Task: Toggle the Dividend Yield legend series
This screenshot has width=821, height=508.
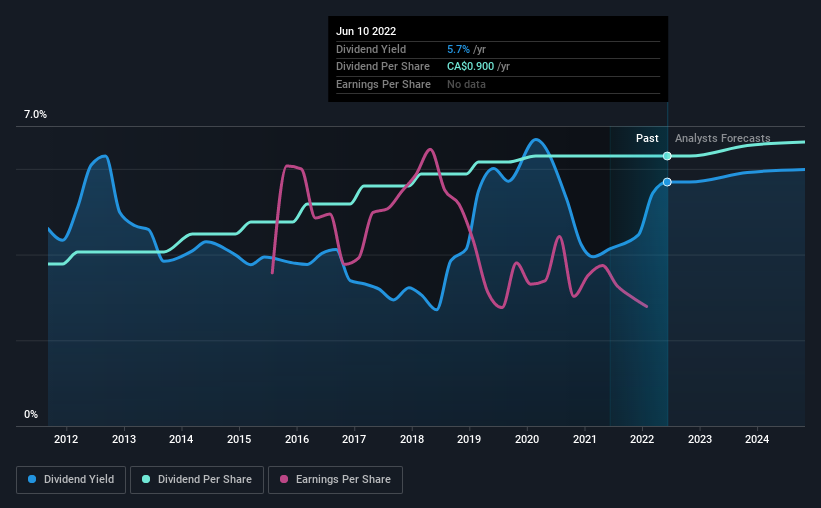Action: 71,480
